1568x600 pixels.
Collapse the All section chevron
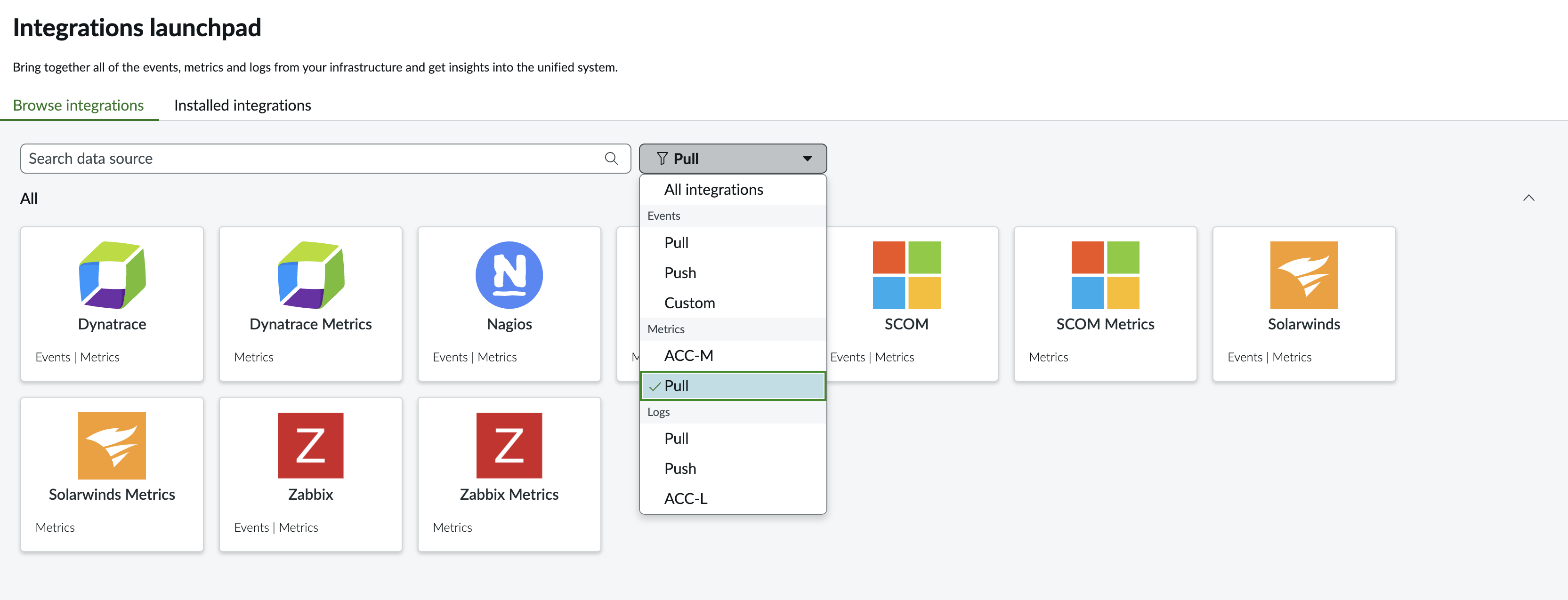pyautogui.click(x=1528, y=198)
